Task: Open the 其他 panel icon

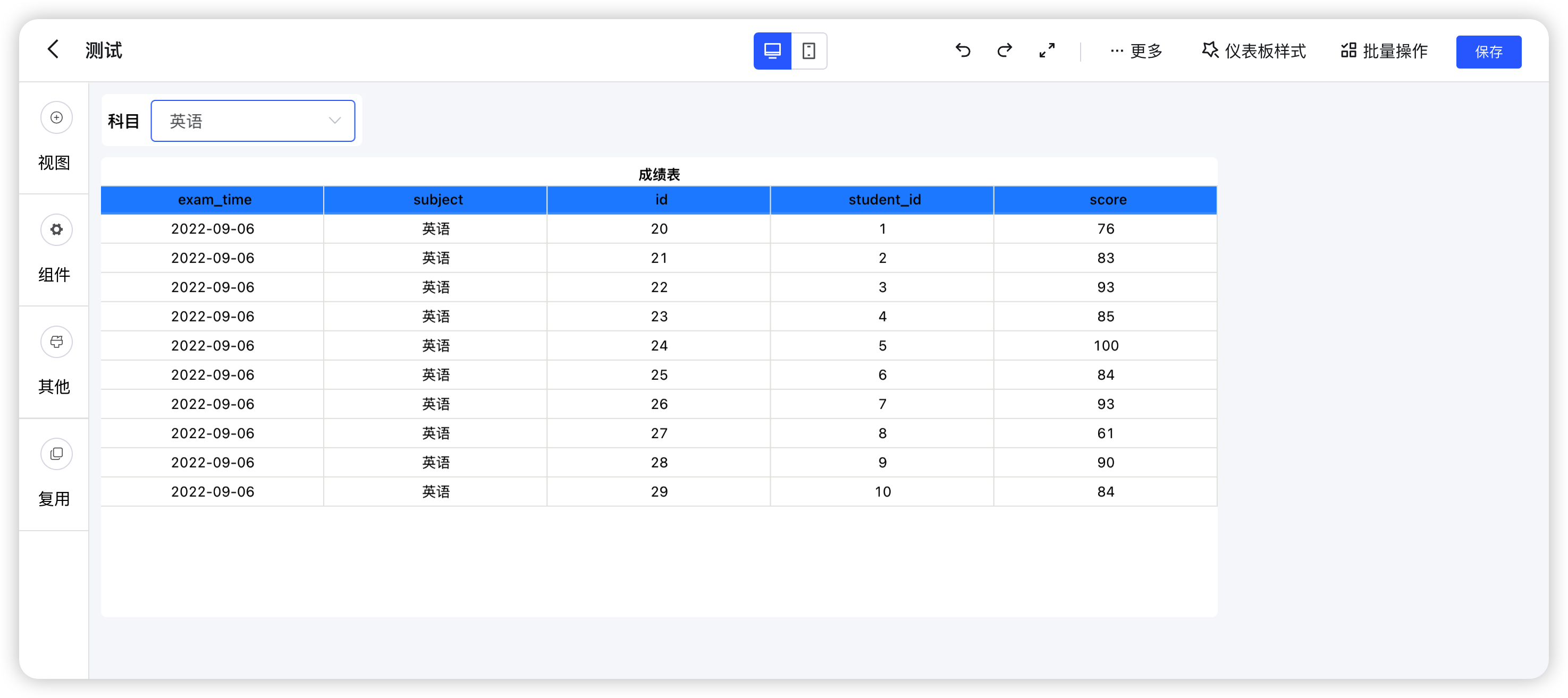Action: [x=56, y=342]
